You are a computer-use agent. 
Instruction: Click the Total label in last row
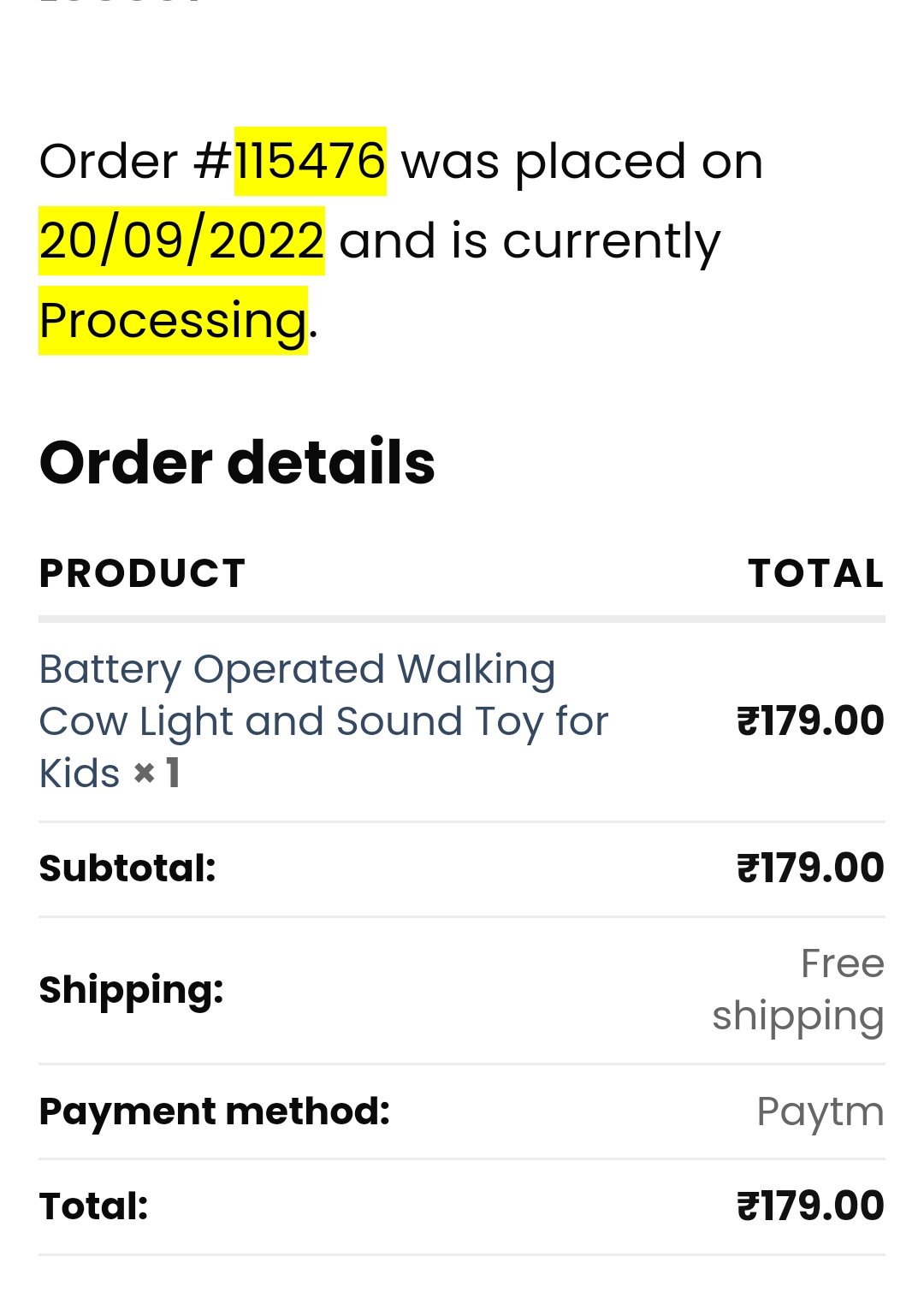[x=93, y=1206]
